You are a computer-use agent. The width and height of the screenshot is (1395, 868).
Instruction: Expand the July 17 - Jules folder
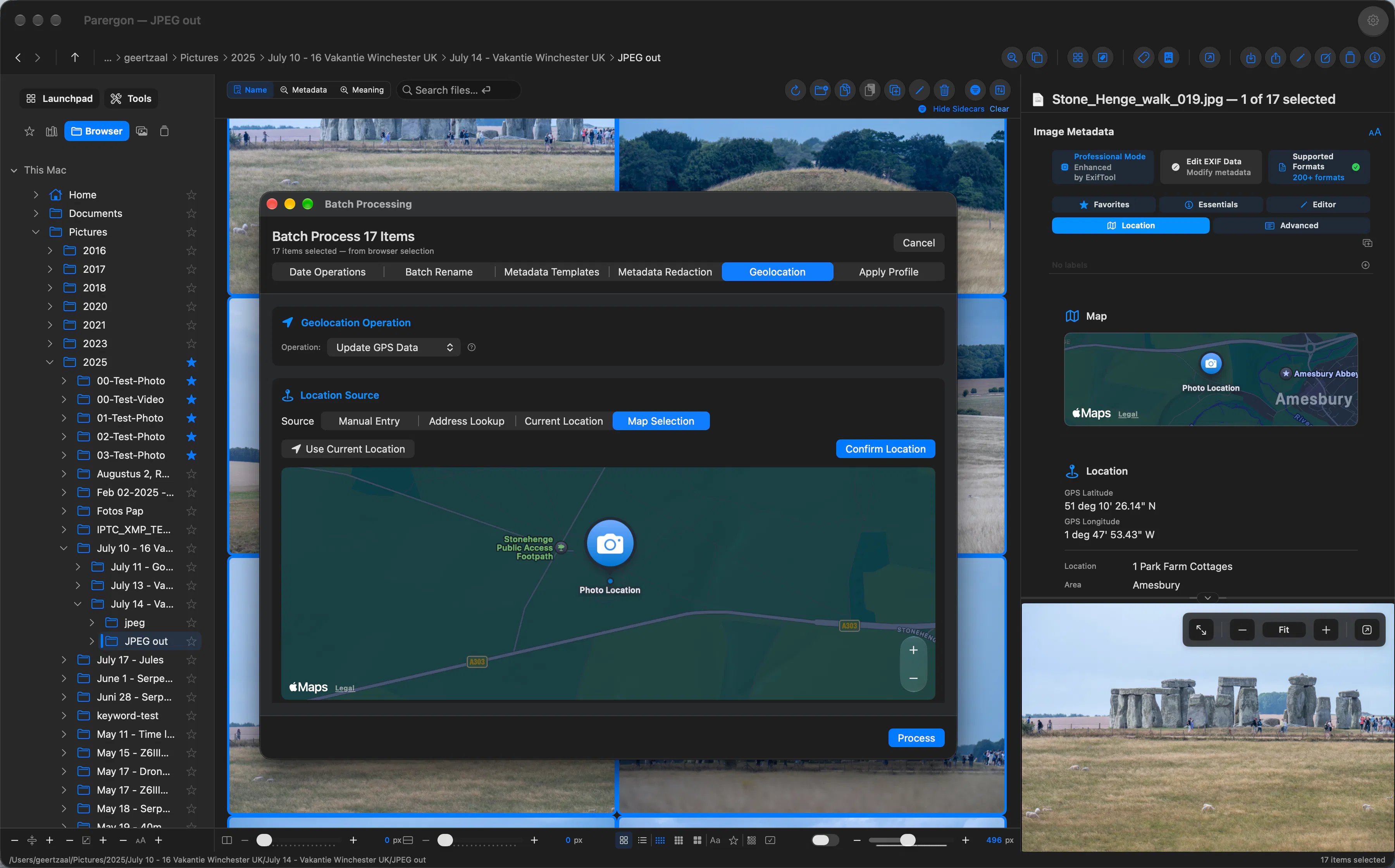click(64, 660)
